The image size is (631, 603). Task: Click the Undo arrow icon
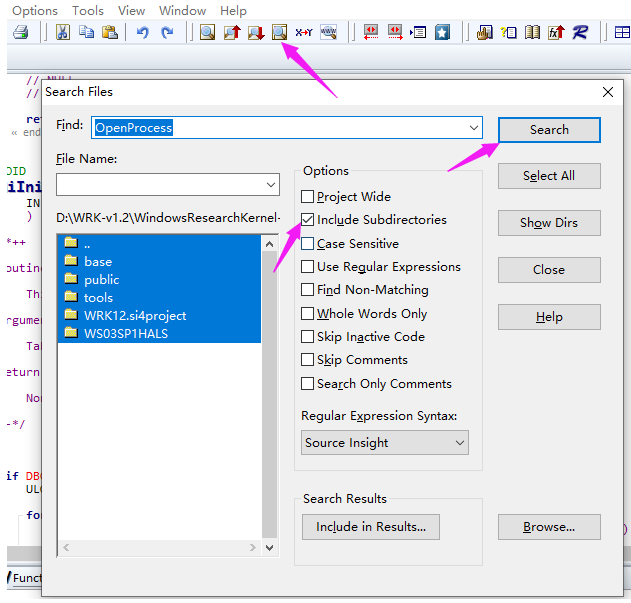click(143, 32)
